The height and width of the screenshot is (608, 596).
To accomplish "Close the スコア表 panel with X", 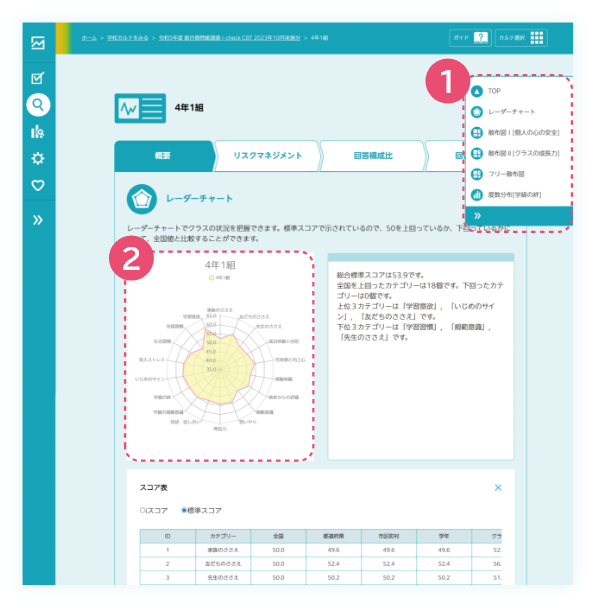I will pos(498,487).
